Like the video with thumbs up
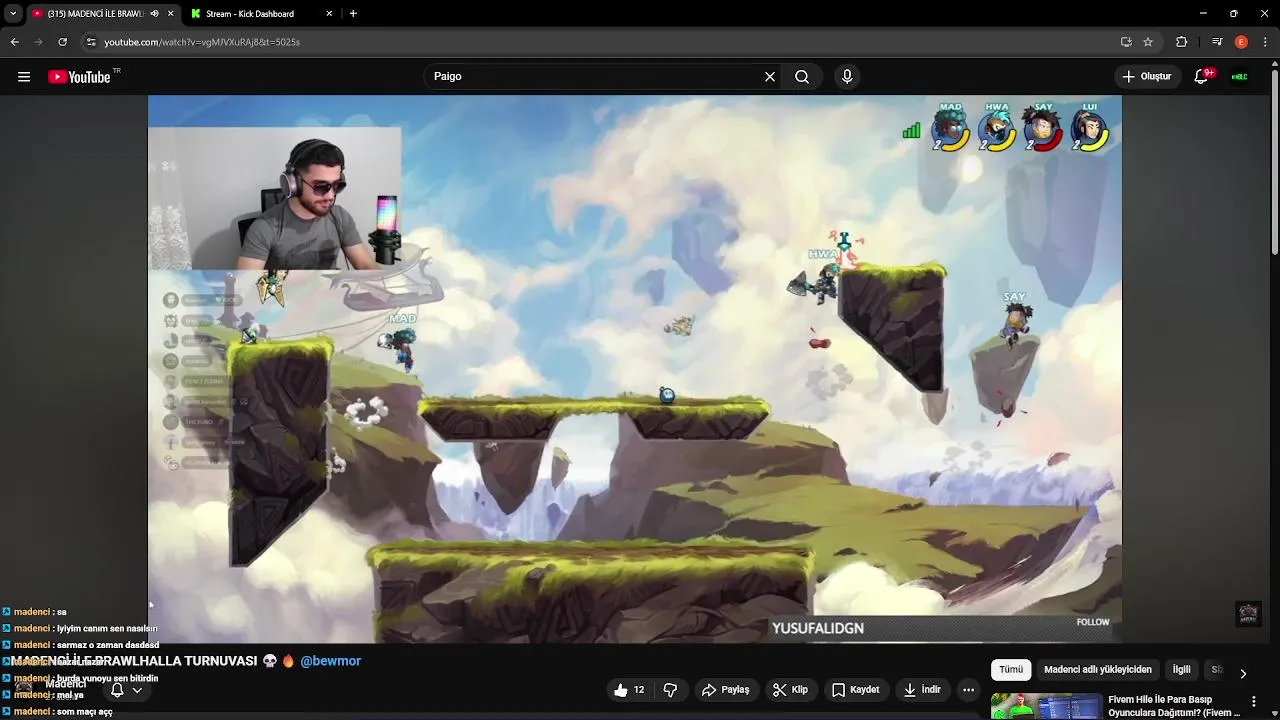This screenshot has width=1280, height=720. [629, 690]
